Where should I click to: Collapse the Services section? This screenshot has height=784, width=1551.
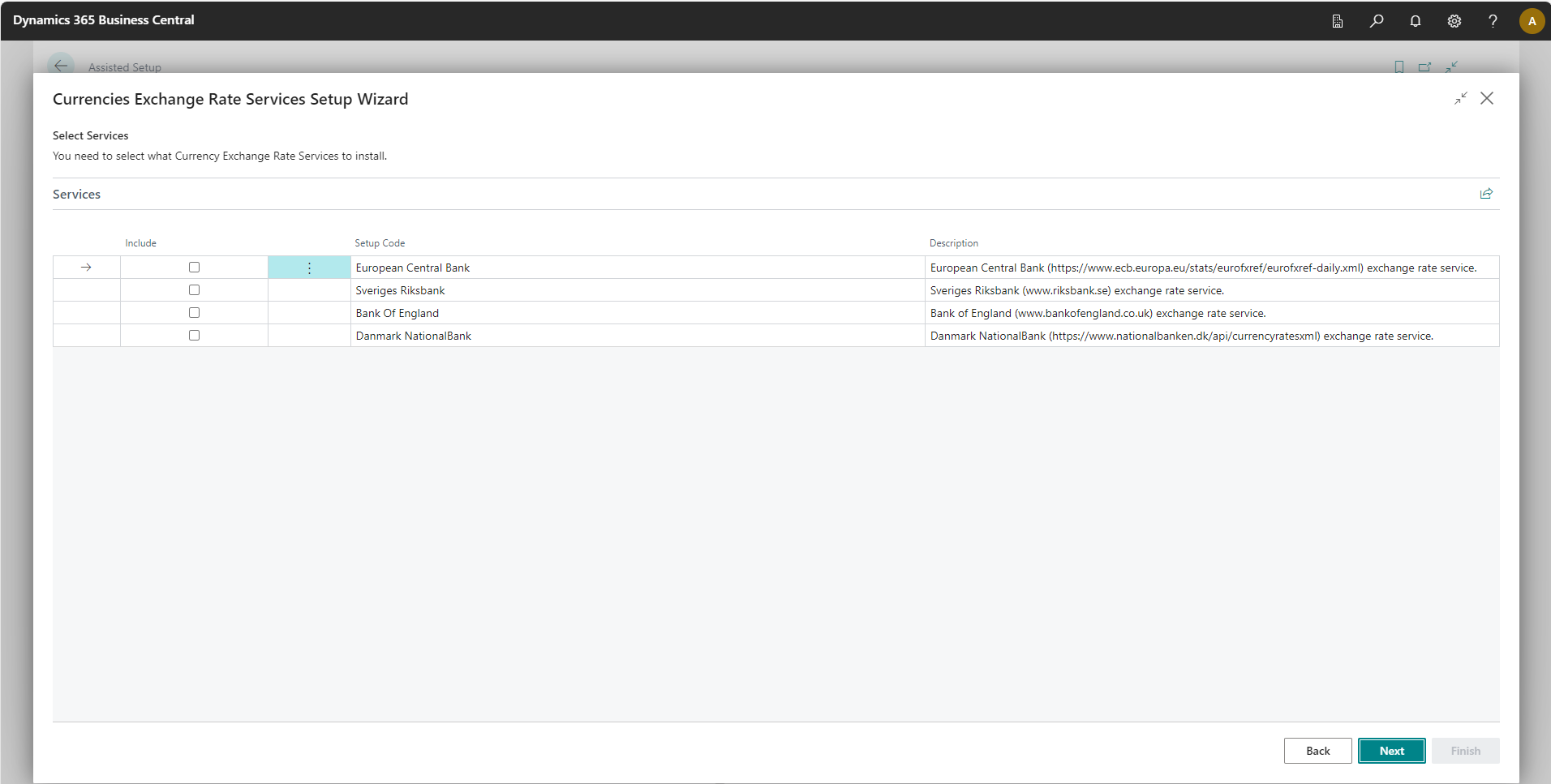coord(76,194)
